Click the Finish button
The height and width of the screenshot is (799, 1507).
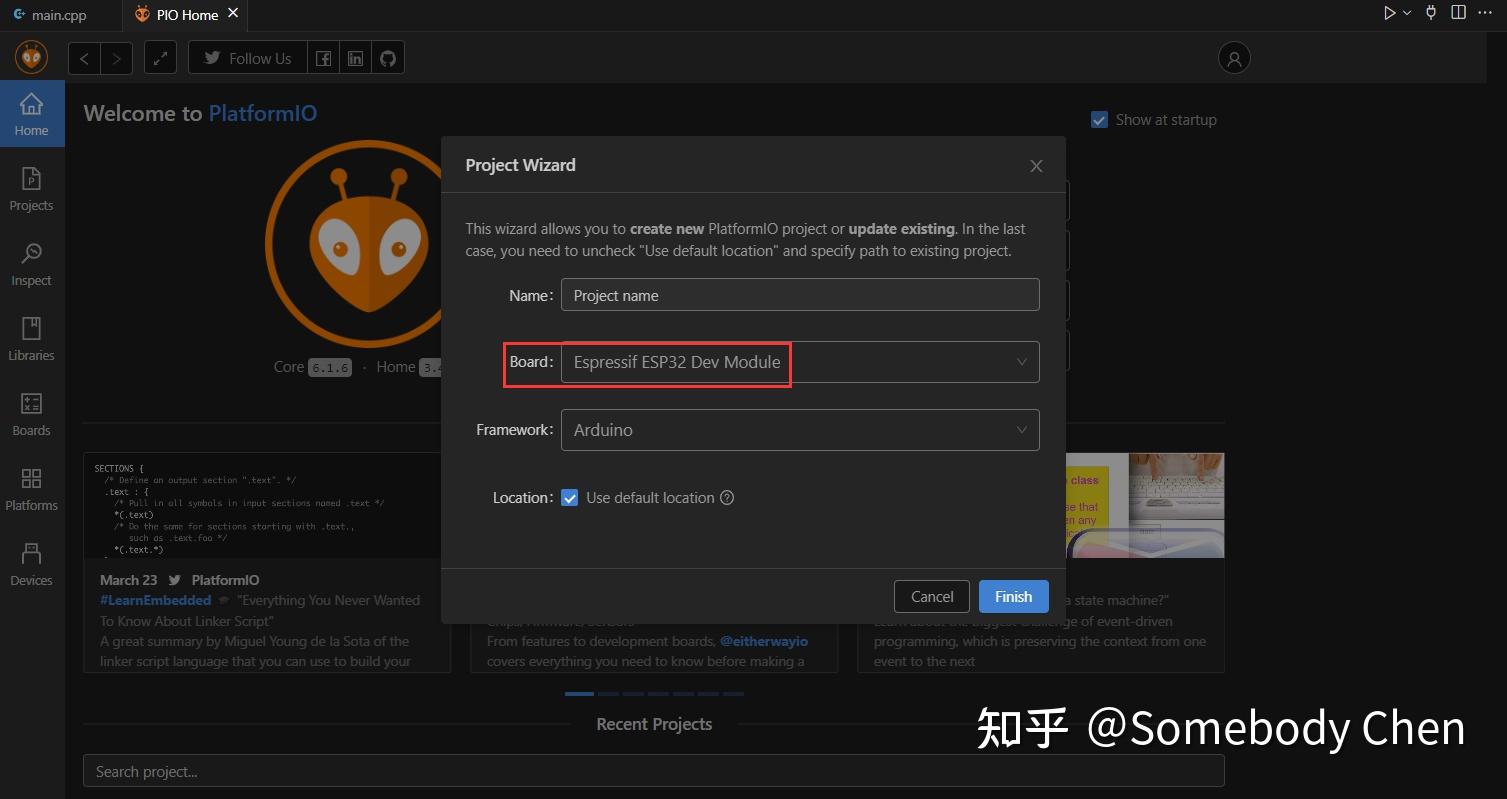tap(1013, 596)
